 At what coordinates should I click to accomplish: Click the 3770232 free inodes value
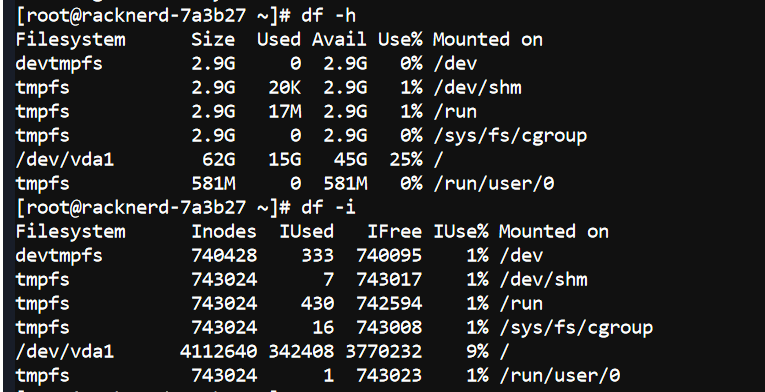tap(384, 351)
